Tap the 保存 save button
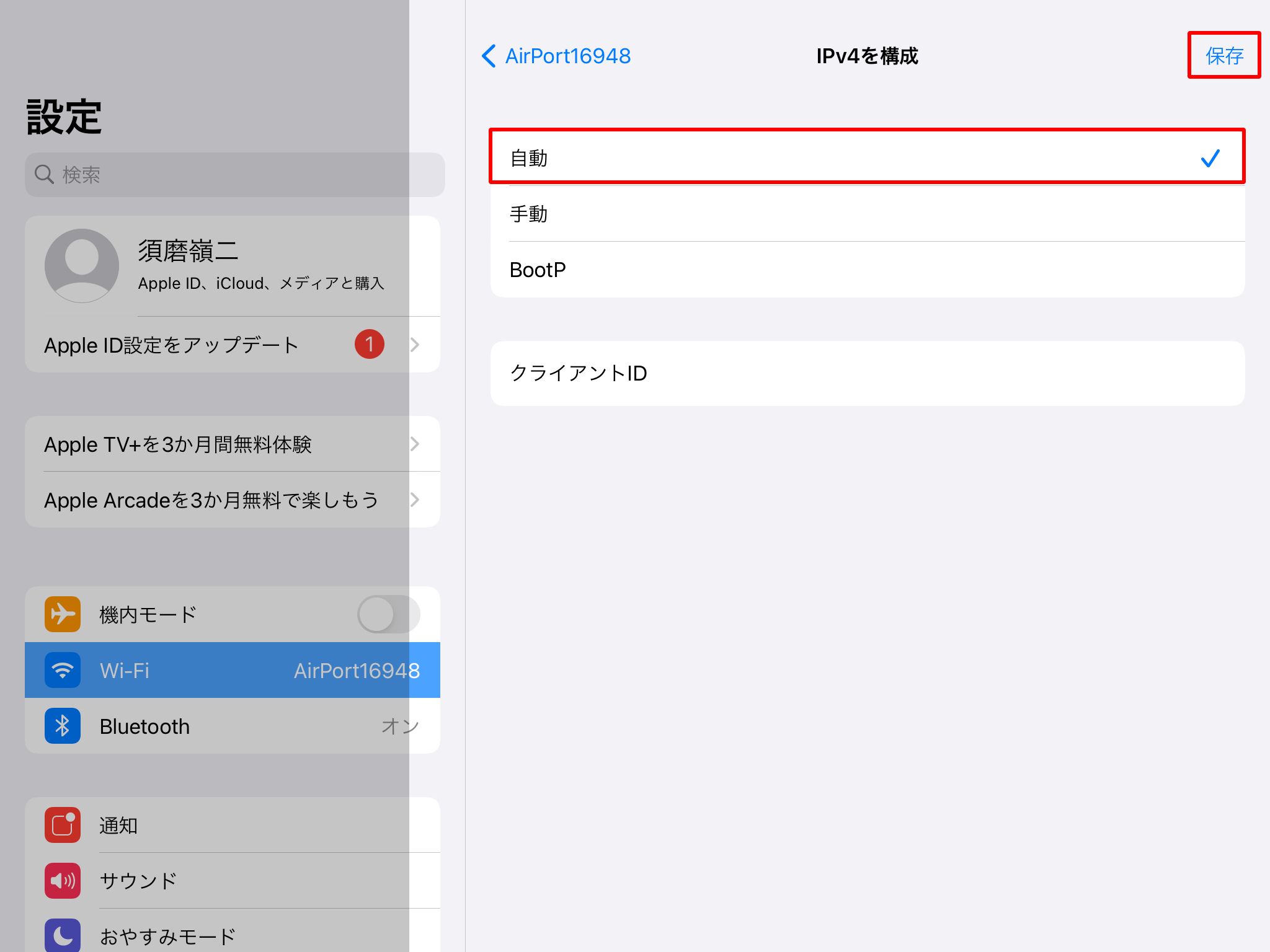 coord(1223,56)
